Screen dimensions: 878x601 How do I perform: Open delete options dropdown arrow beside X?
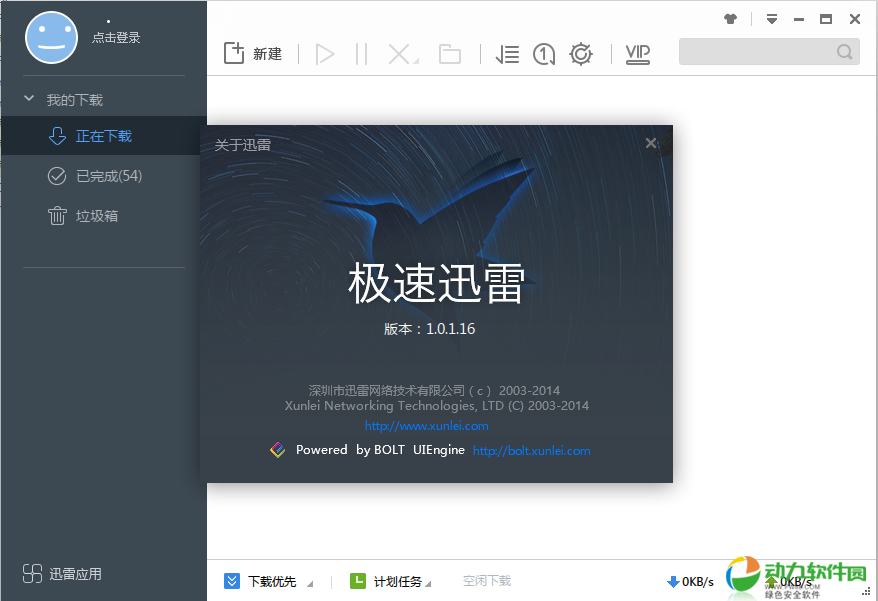pyautogui.click(x=416, y=60)
